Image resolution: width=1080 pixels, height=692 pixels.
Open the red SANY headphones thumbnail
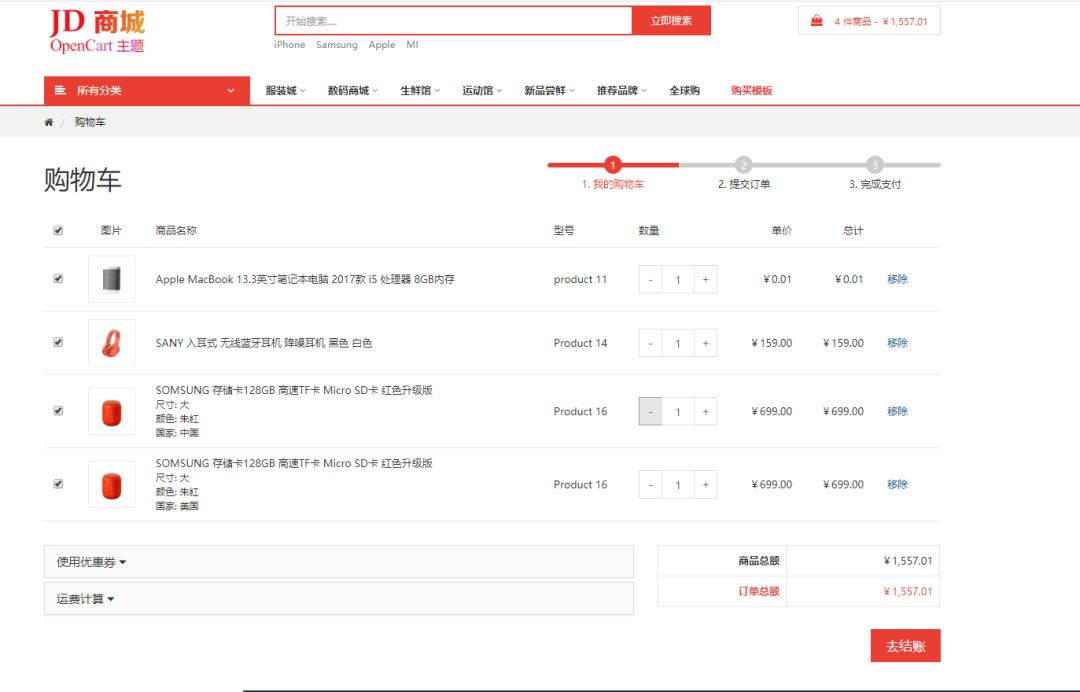[112, 343]
